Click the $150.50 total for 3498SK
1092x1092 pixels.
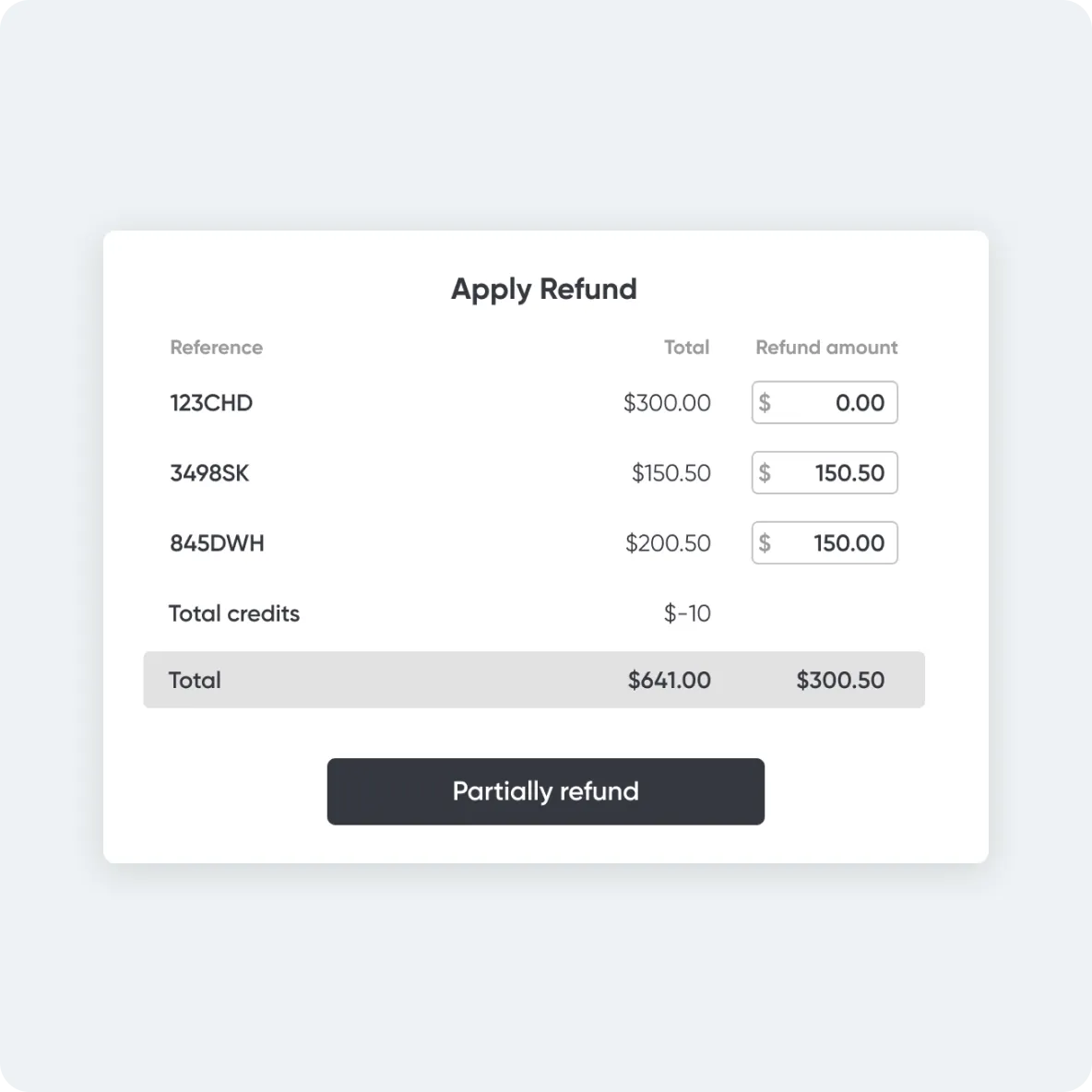click(x=671, y=473)
